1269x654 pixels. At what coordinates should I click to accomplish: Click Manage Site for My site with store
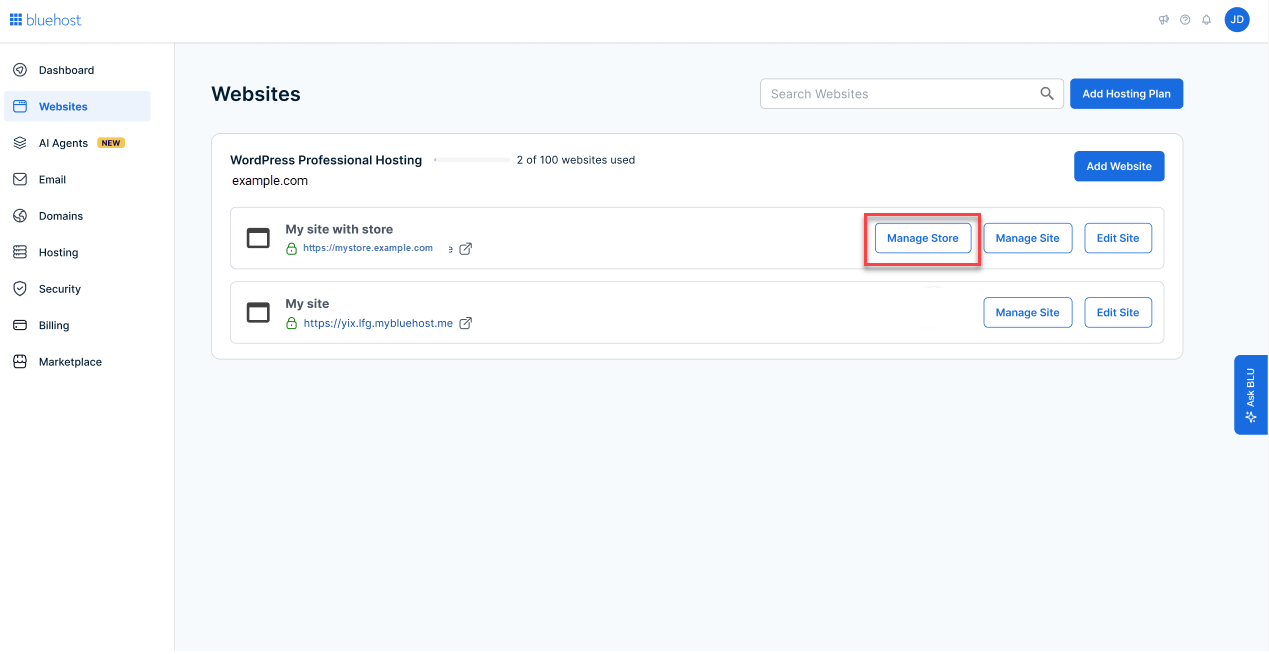[1028, 238]
